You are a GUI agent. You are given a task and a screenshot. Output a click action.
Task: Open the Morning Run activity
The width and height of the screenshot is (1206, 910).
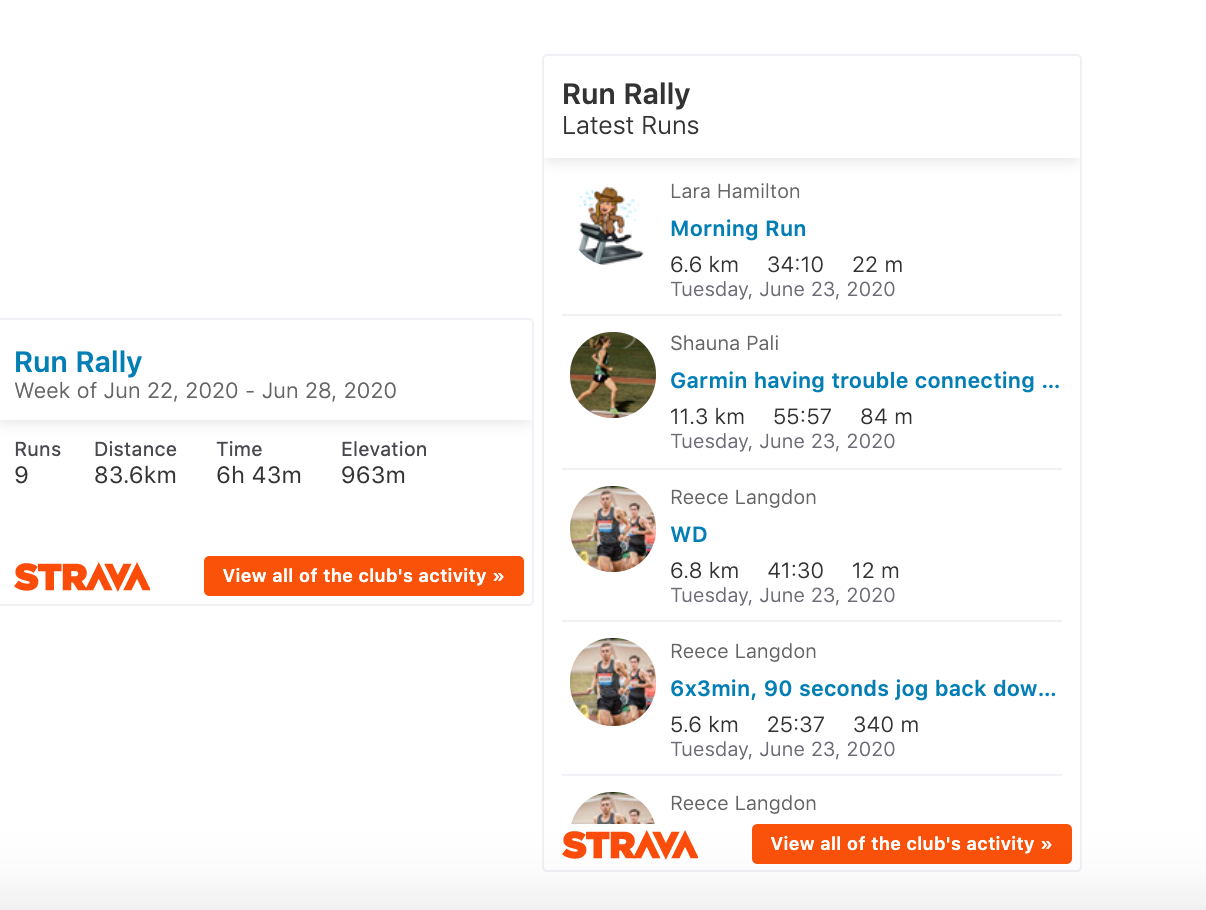point(737,228)
